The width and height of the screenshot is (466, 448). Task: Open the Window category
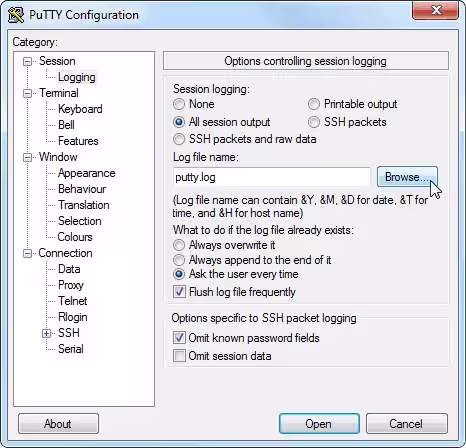point(58,157)
